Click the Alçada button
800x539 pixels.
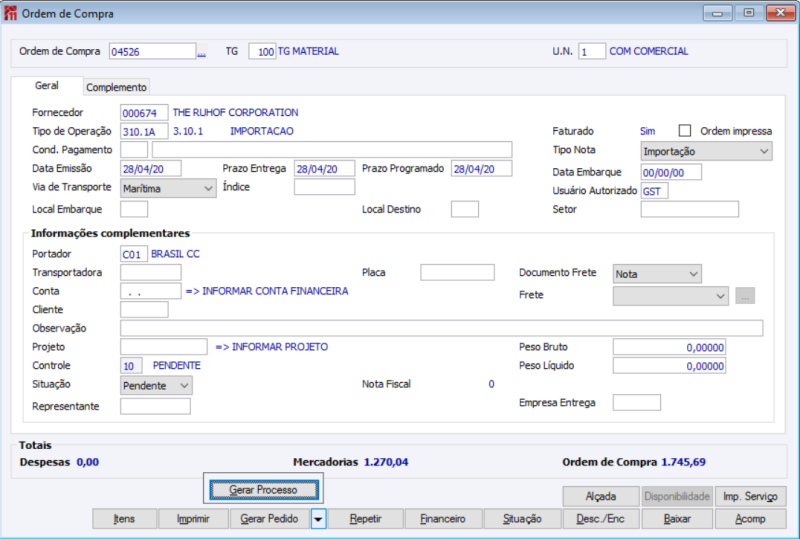pyautogui.click(x=601, y=497)
